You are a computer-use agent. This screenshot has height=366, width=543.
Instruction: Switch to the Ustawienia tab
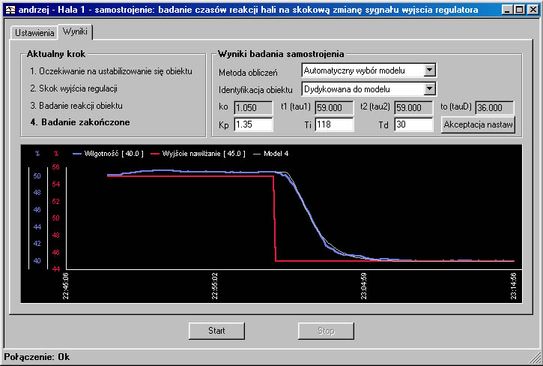[x=34, y=33]
